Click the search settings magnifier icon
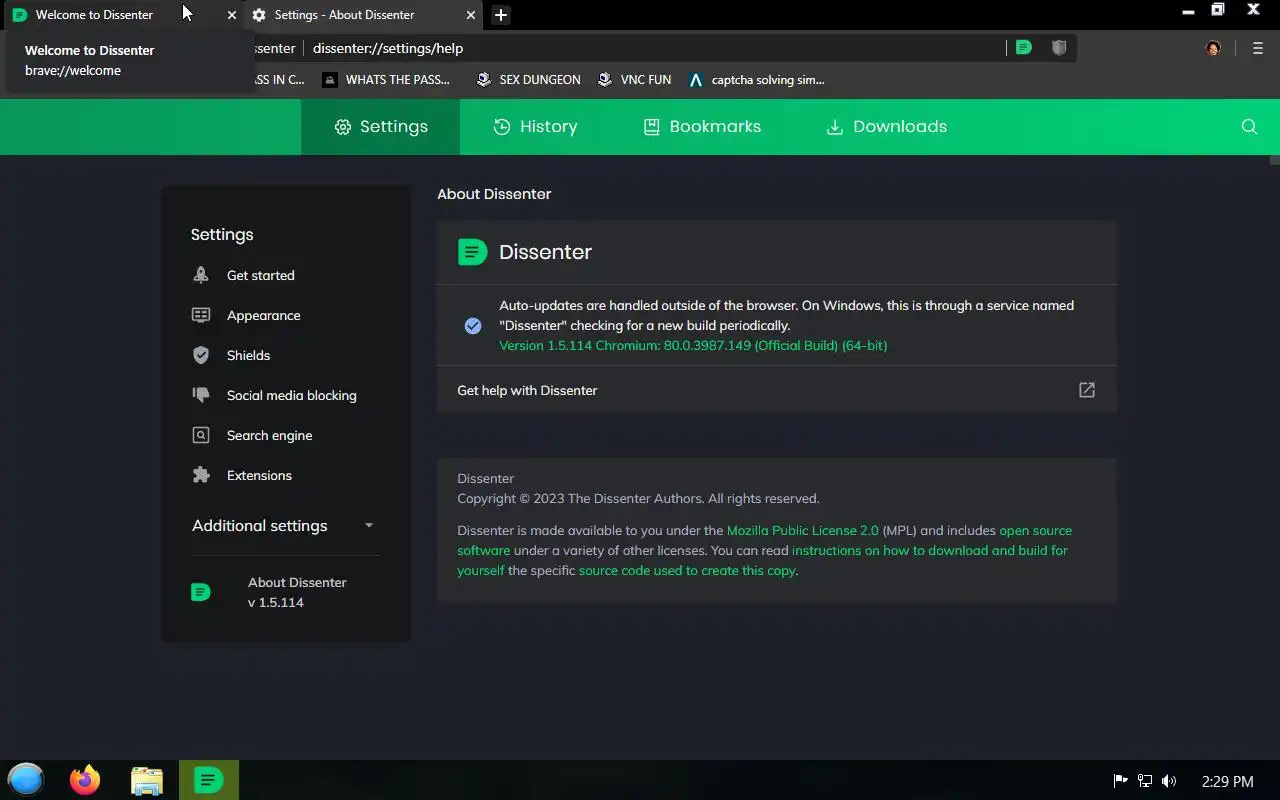The height and width of the screenshot is (800, 1280). (x=1249, y=127)
